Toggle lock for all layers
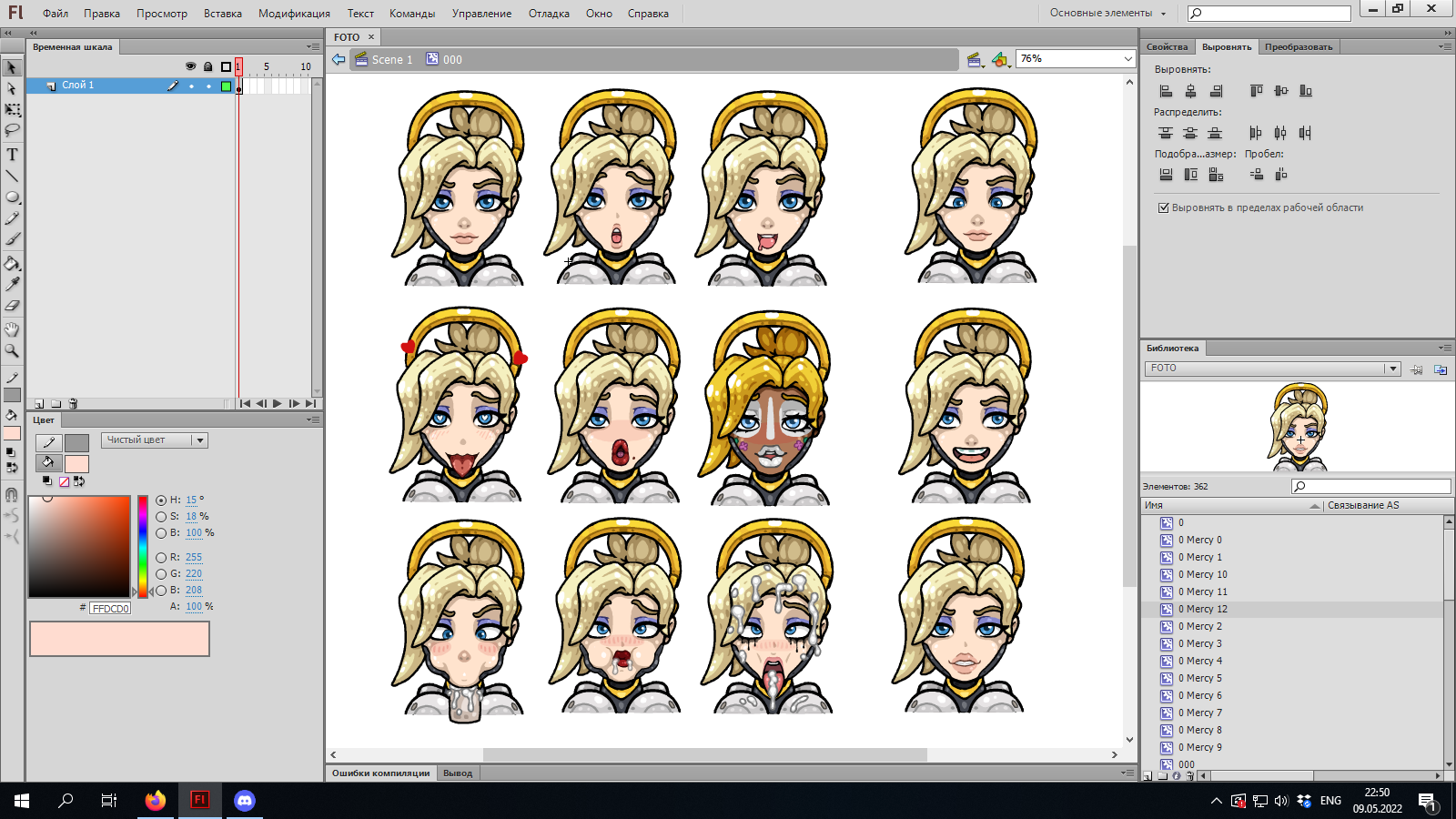This screenshot has width=1456, height=819. [x=207, y=66]
